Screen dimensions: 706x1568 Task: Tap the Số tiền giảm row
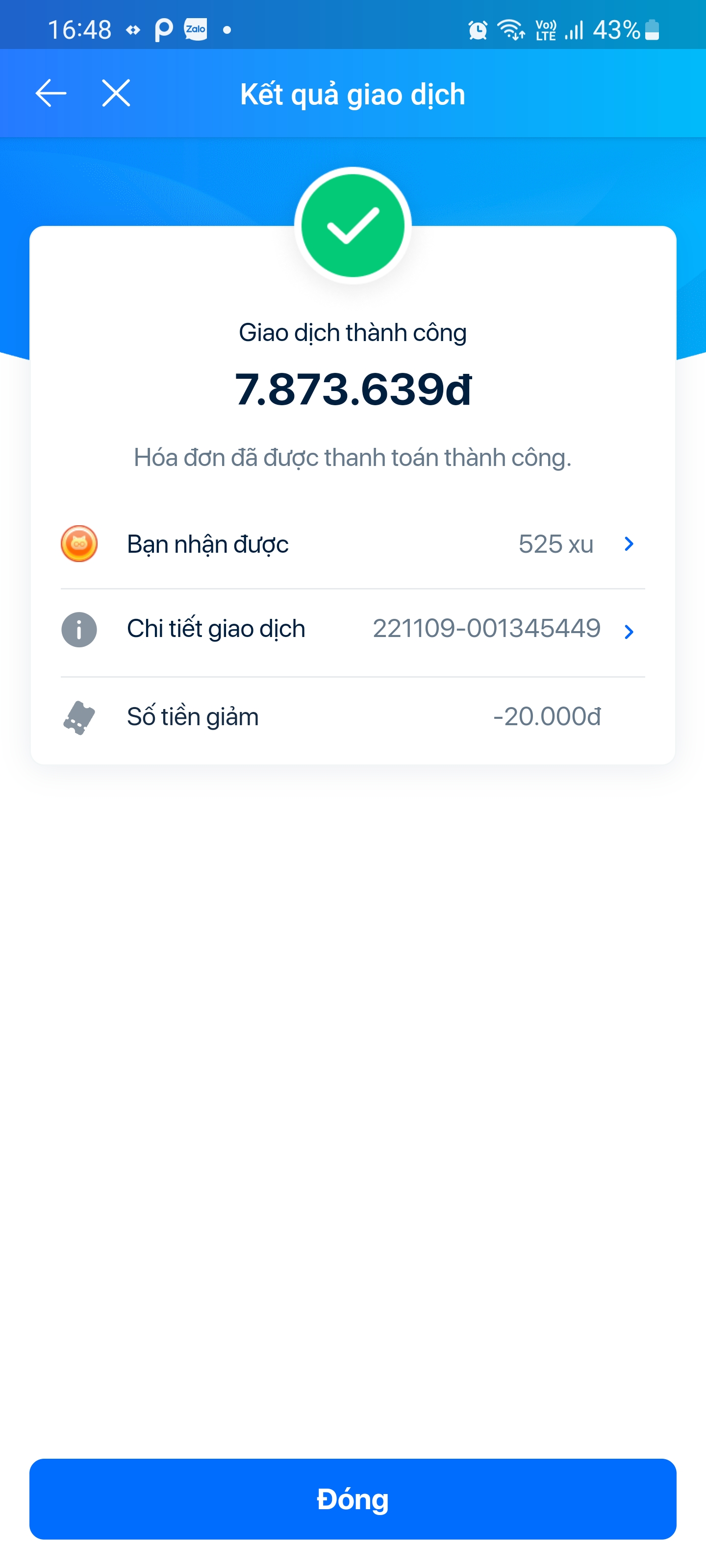[193, 717]
